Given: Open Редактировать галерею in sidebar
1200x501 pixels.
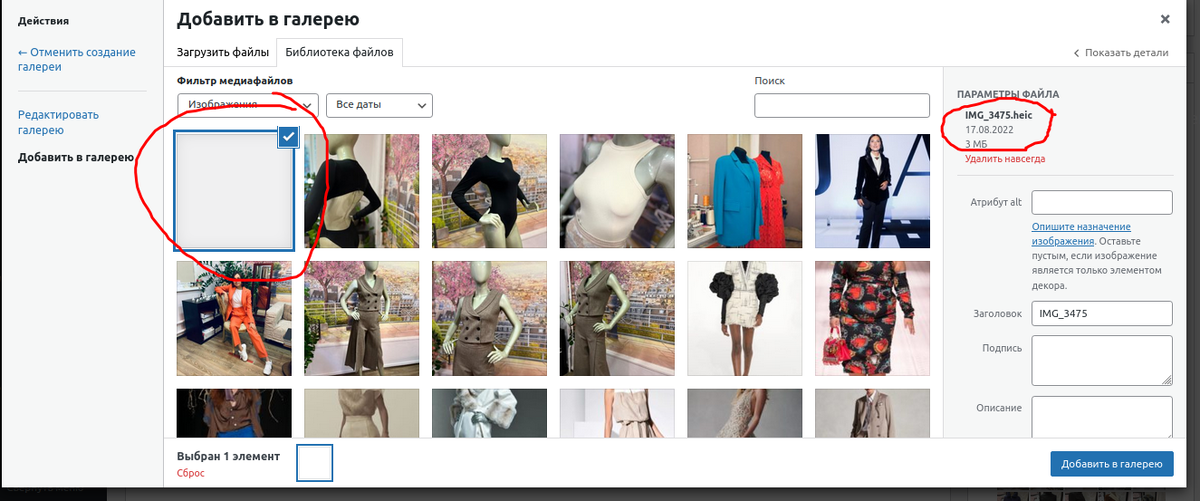Looking at the screenshot, I should coord(59,122).
